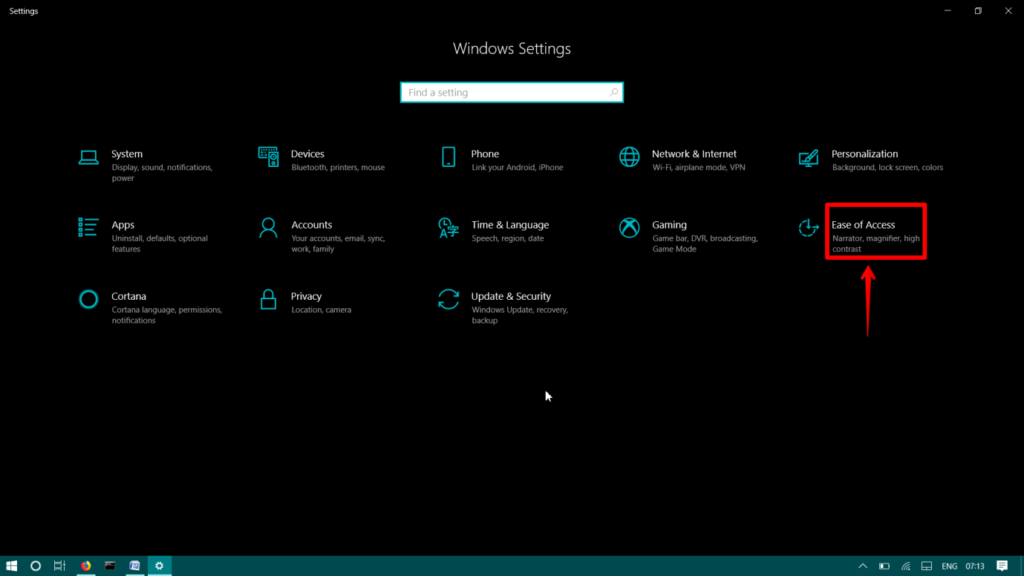Image resolution: width=1024 pixels, height=576 pixels.
Task: Open the Windows Start menu
Action: [11, 566]
